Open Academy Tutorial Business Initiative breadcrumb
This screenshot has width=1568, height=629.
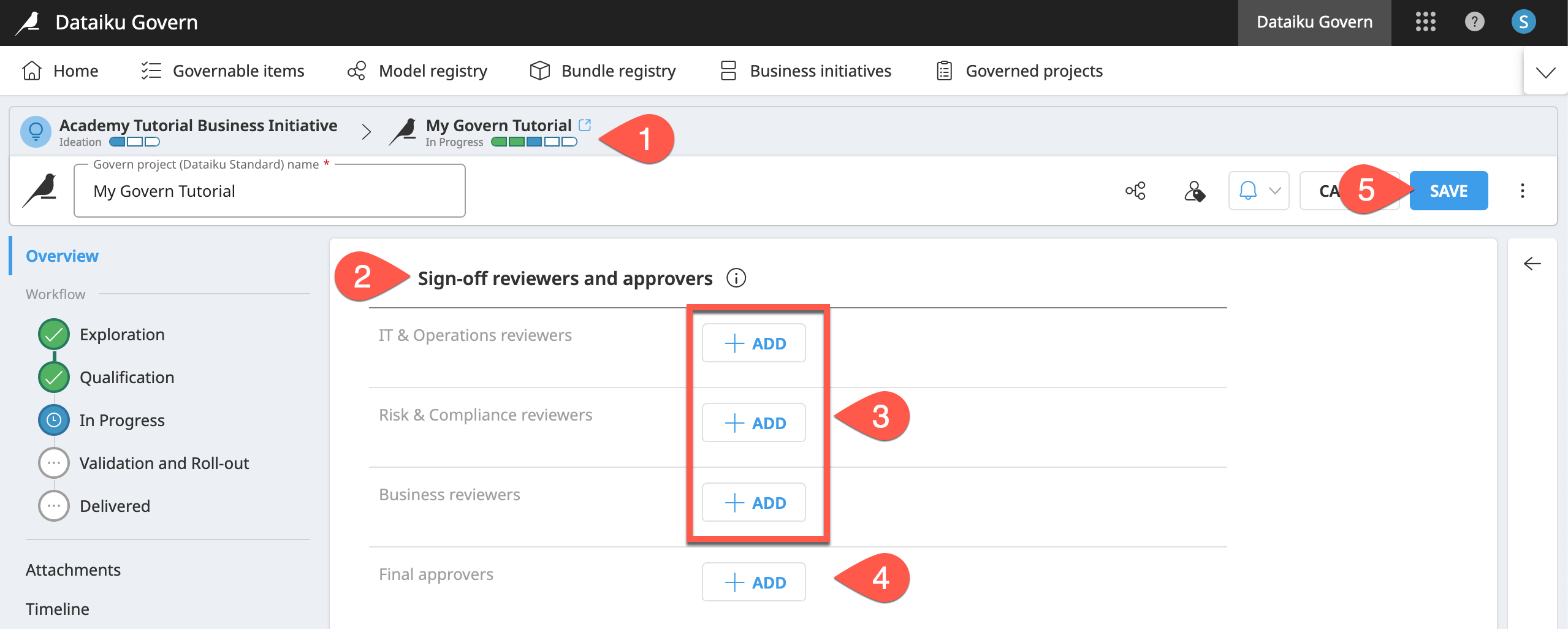point(198,125)
